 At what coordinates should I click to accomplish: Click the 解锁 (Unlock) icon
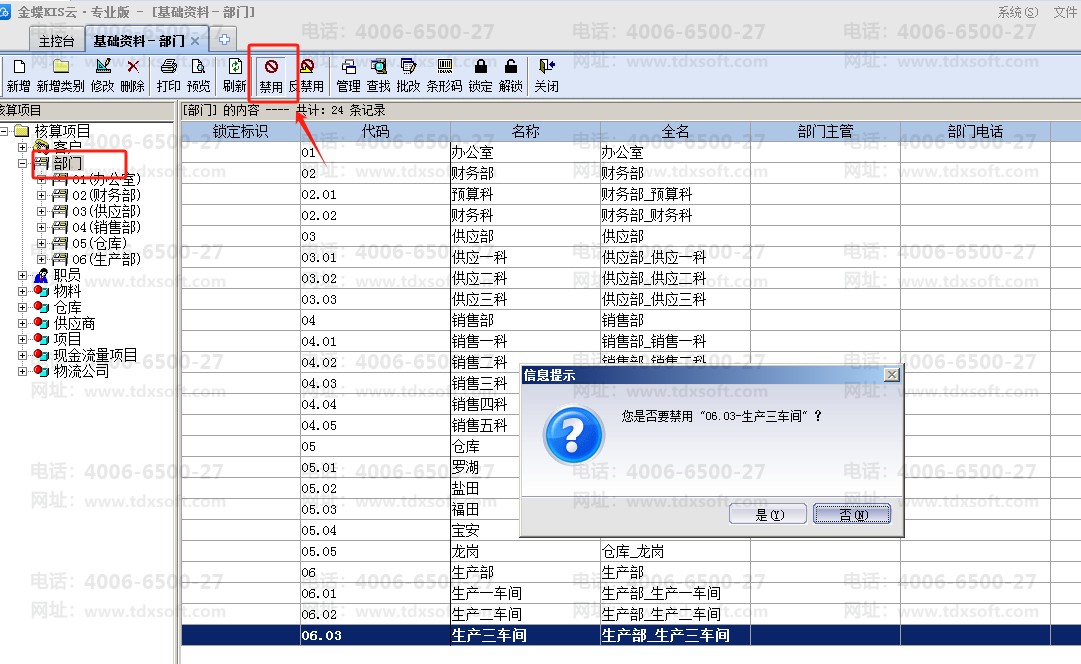coord(510,67)
